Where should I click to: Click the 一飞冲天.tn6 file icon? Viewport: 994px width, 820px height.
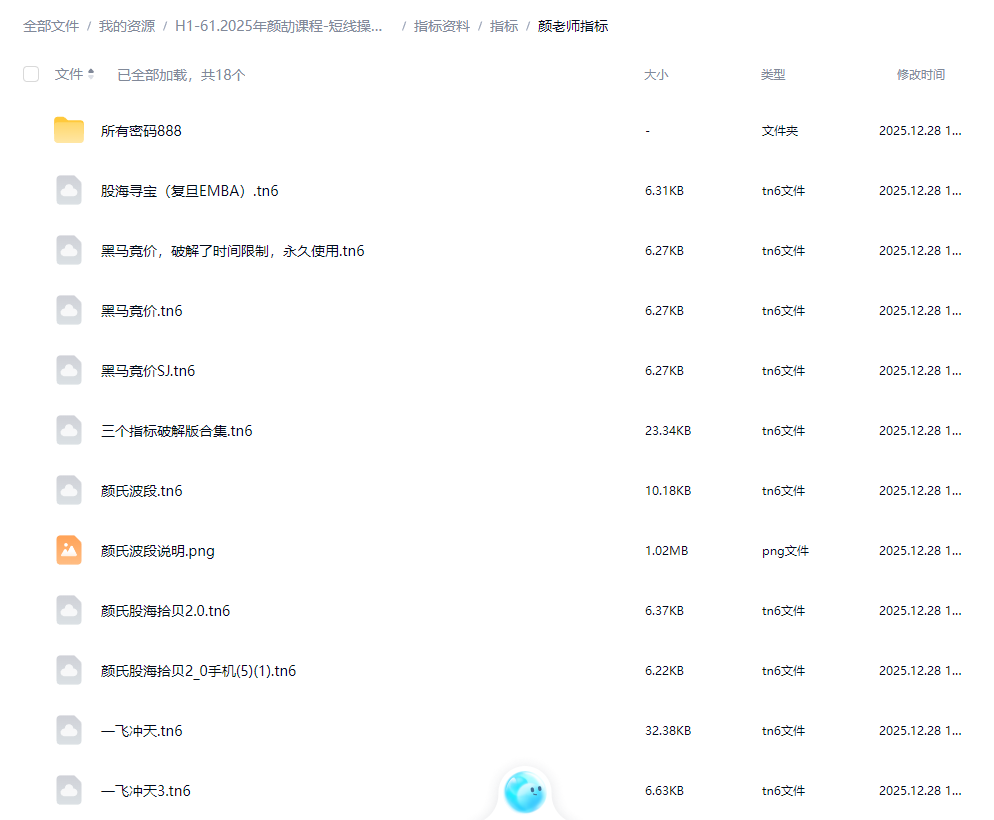point(68,730)
